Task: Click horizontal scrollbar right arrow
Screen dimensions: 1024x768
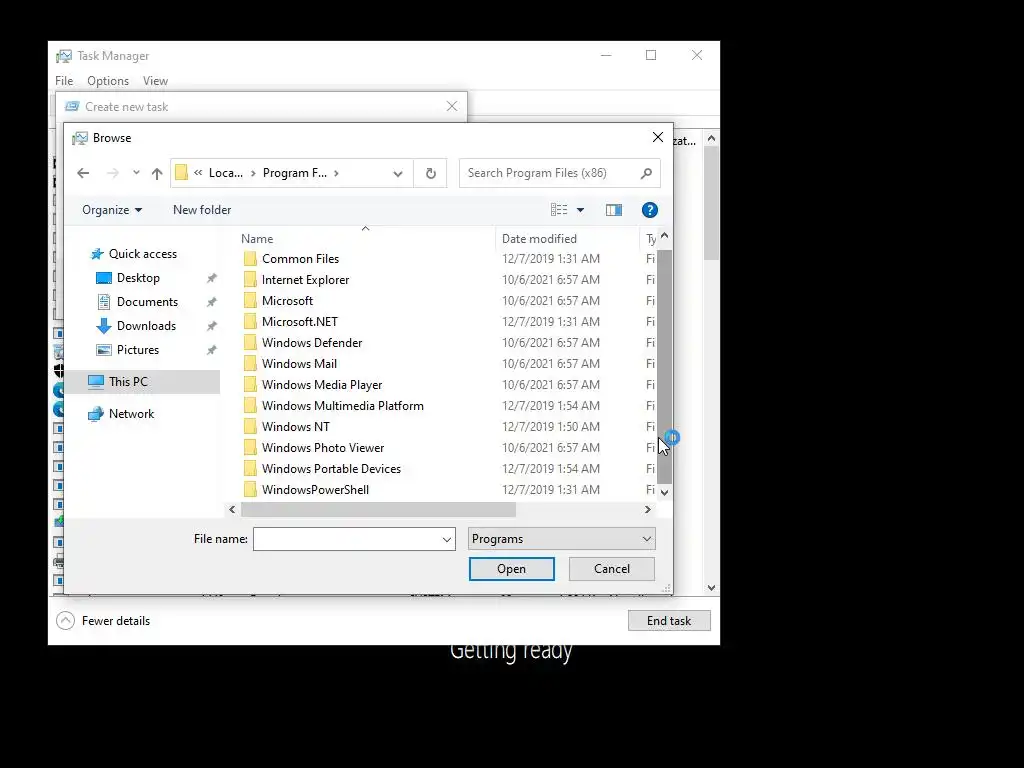Action: tap(648, 509)
